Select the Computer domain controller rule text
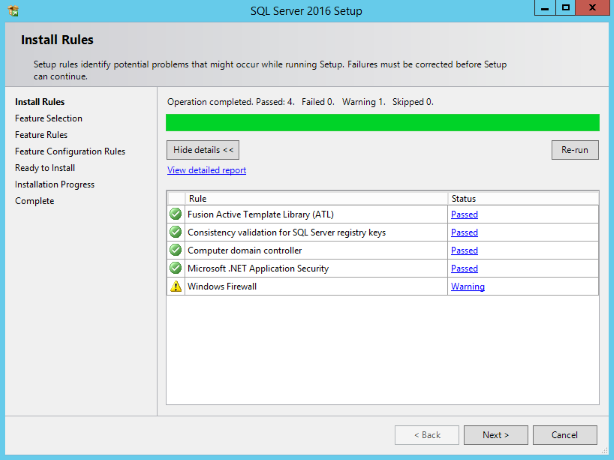Screen dimensions: 614x460 (245, 251)
